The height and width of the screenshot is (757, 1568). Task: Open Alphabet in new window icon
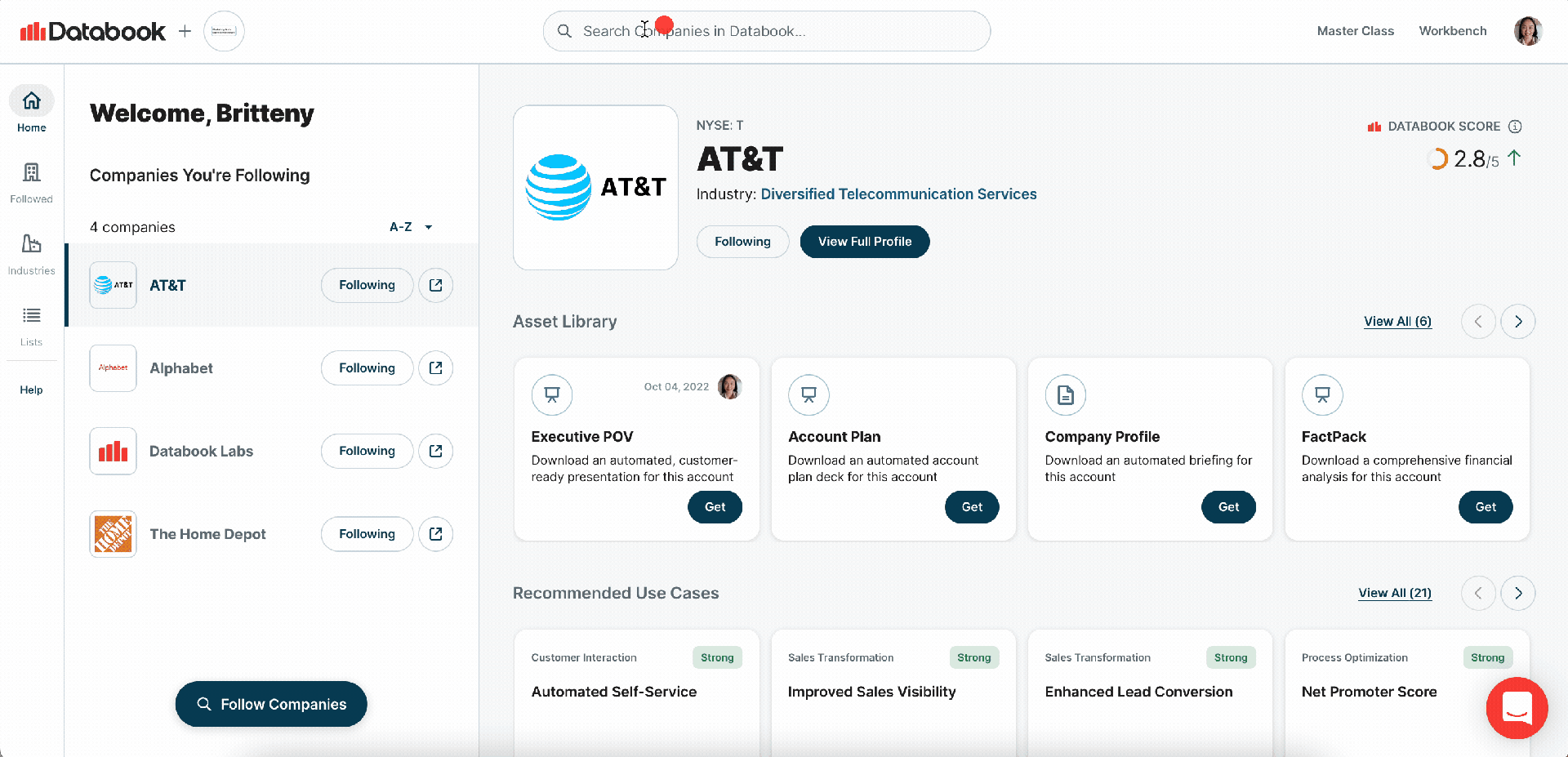[x=435, y=368]
